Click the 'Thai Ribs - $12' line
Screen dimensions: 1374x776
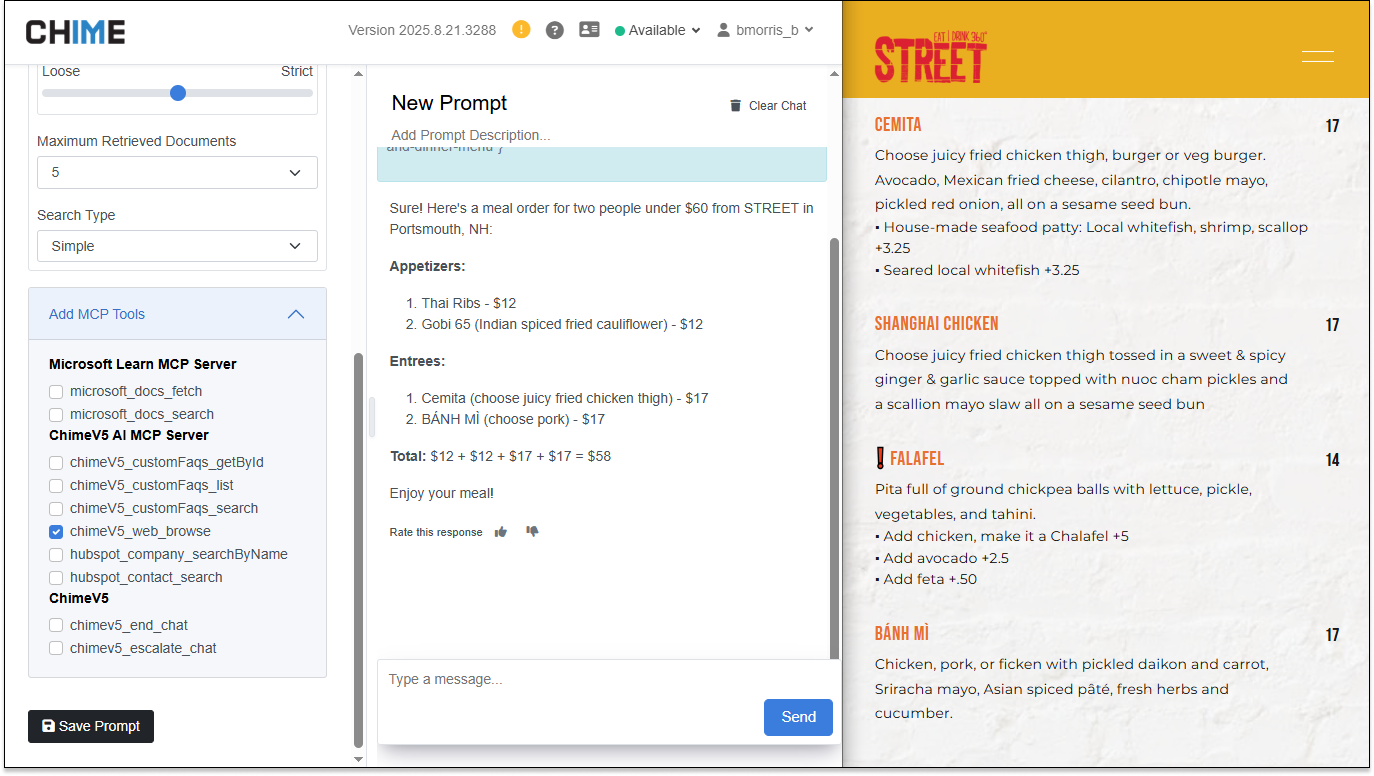tap(469, 303)
